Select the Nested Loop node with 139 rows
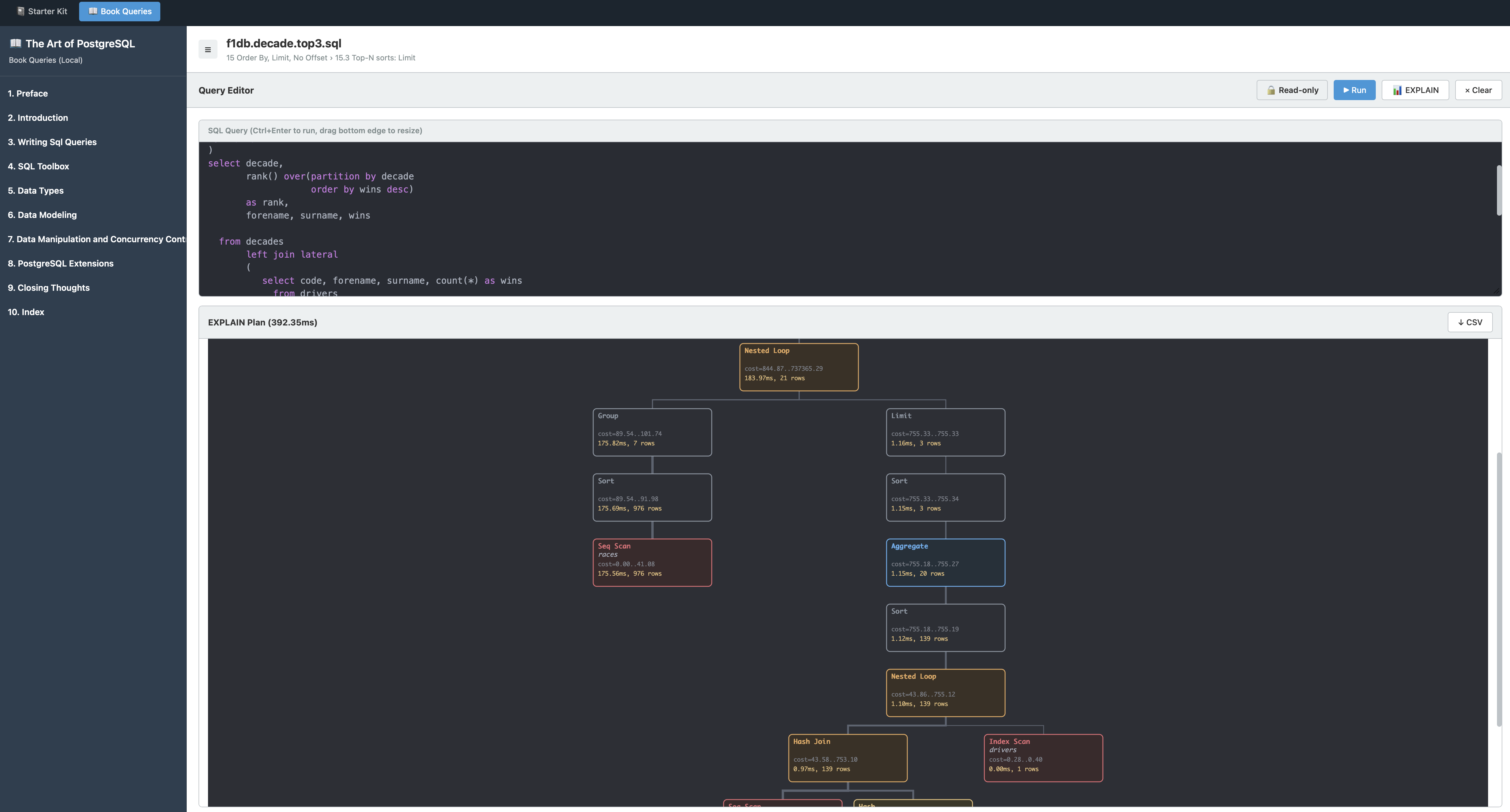Image resolution: width=1510 pixels, height=812 pixels. 946,693
